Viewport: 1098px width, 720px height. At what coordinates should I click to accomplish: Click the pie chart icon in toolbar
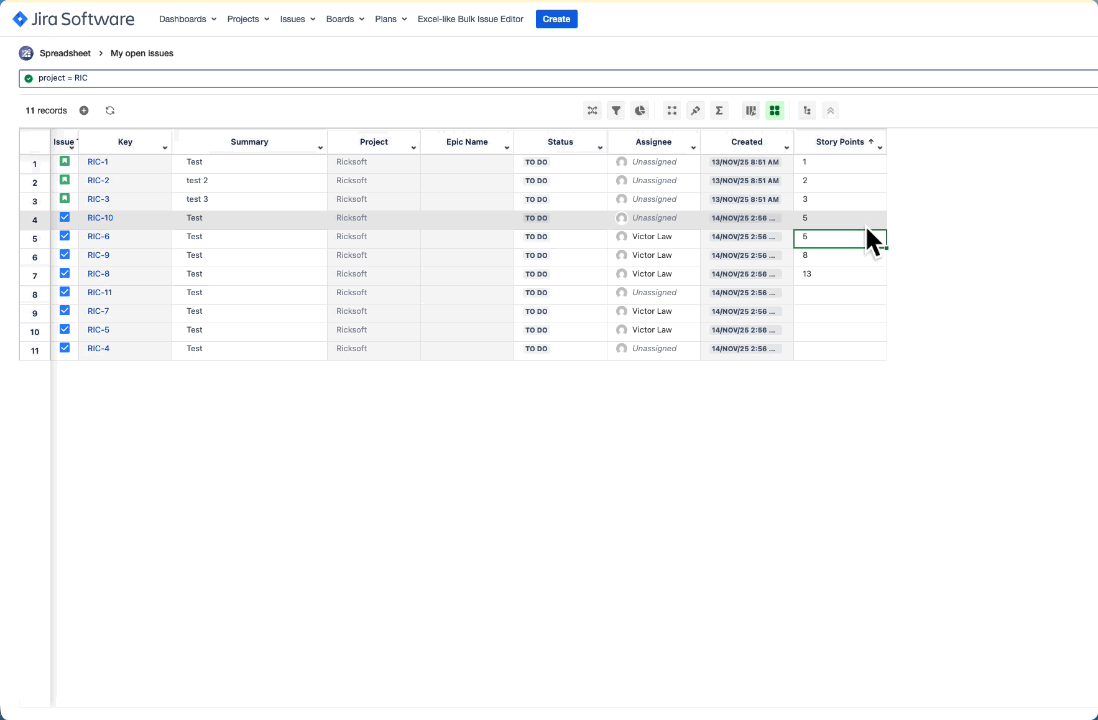(x=640, y=110)
